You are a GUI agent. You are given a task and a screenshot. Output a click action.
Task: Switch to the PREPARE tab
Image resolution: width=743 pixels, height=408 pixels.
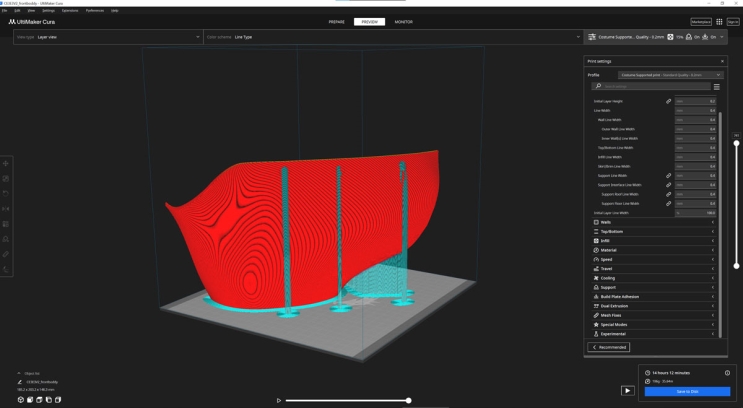337,21
